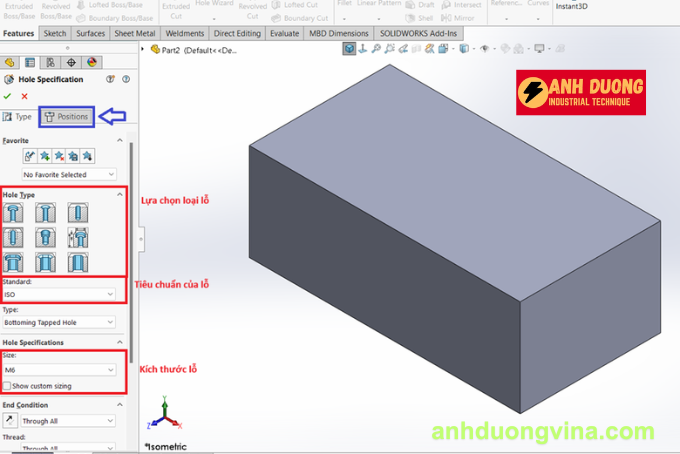The width and height of the screenshot is (680, 454).
Task: Click the green OK checkmark in Hole Specification
Action: point(8,96)
